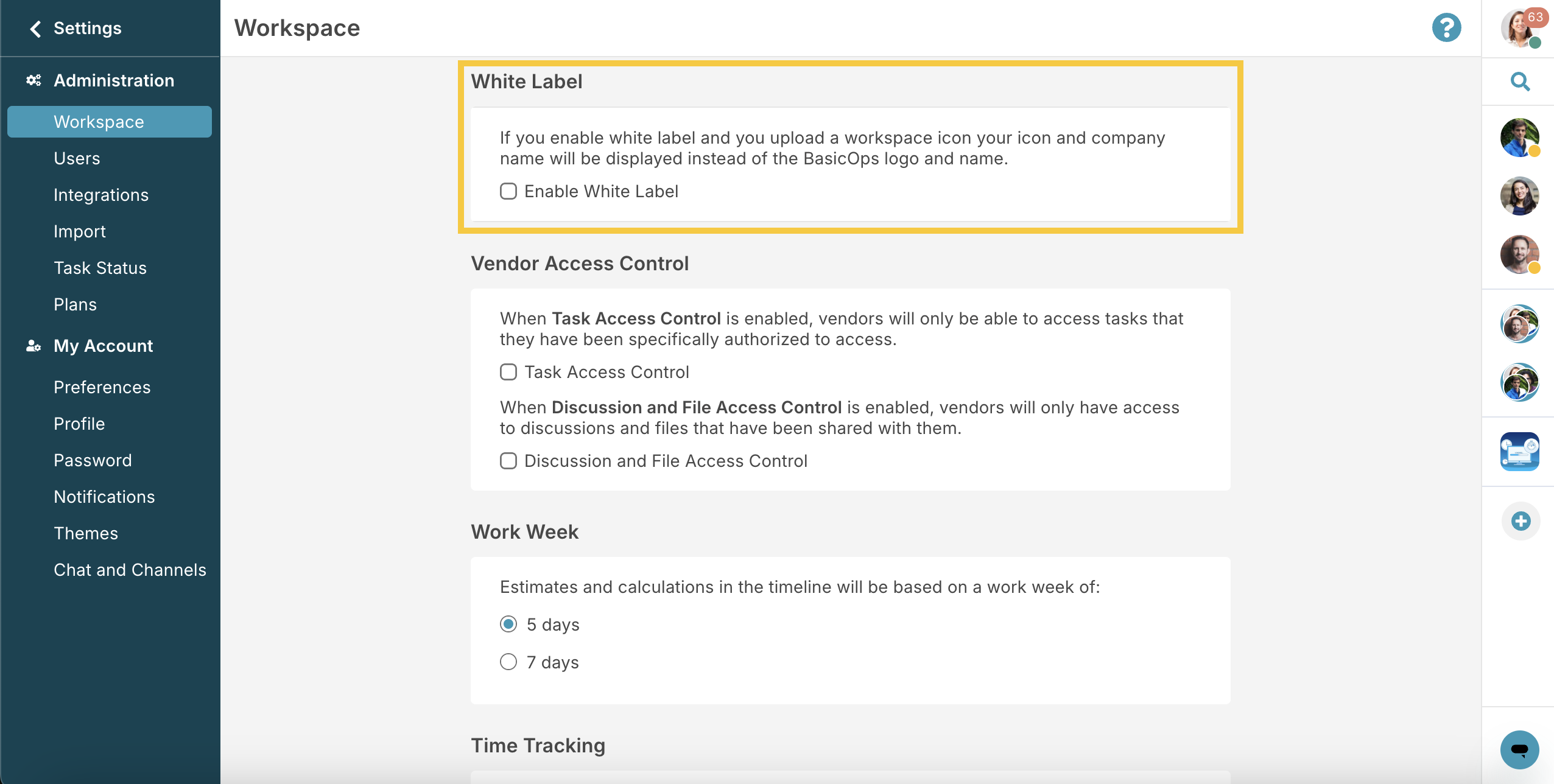Click the blue plus add icon
1554x784 pixels.
tap(1521, 521)
